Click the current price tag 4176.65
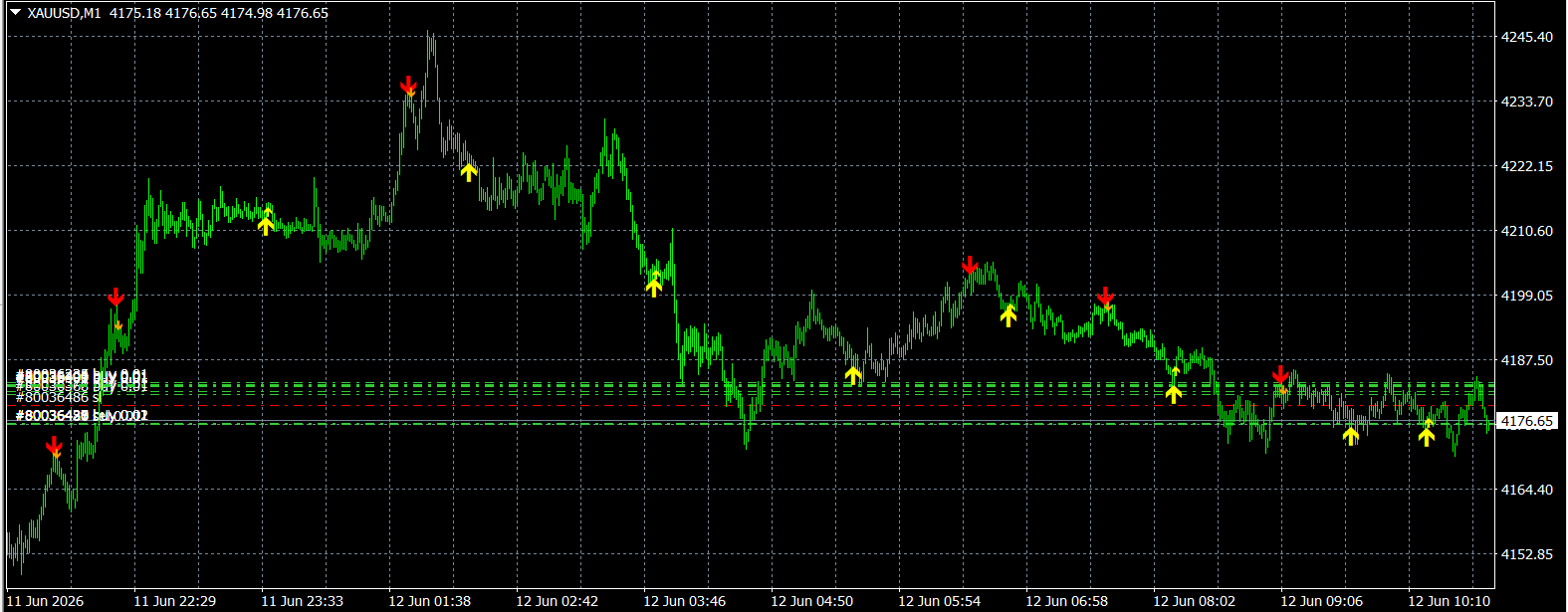This screenshot has width=1568, height=612. pos(1527,422)
